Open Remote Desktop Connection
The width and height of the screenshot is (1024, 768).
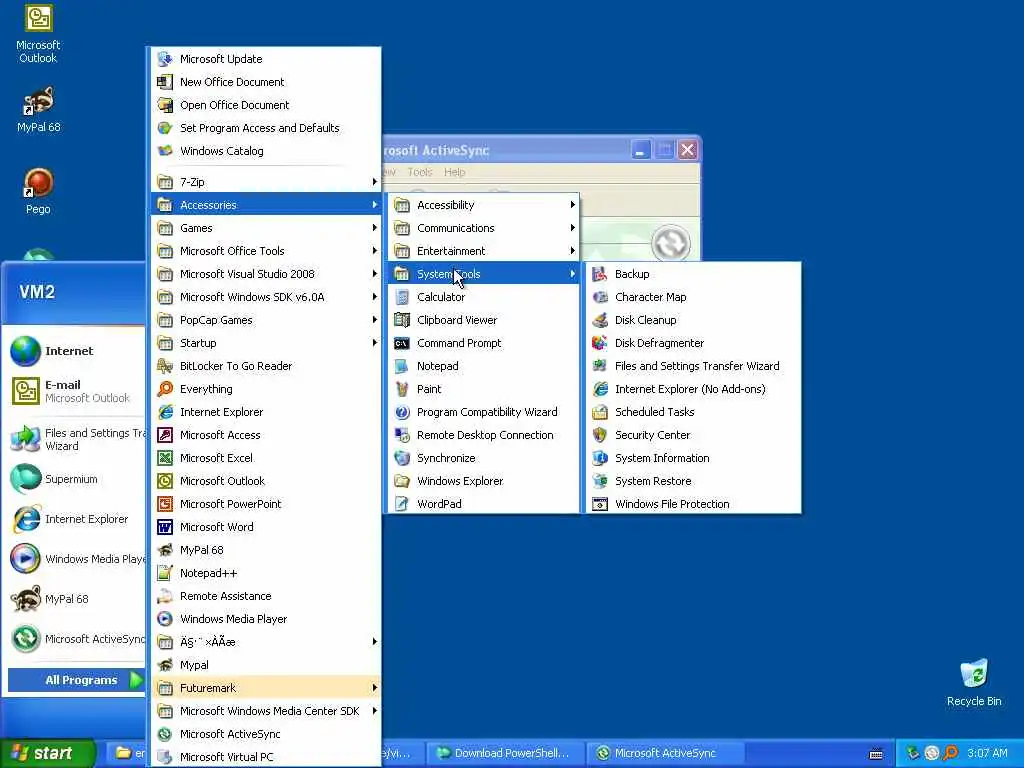pos(483,435)
